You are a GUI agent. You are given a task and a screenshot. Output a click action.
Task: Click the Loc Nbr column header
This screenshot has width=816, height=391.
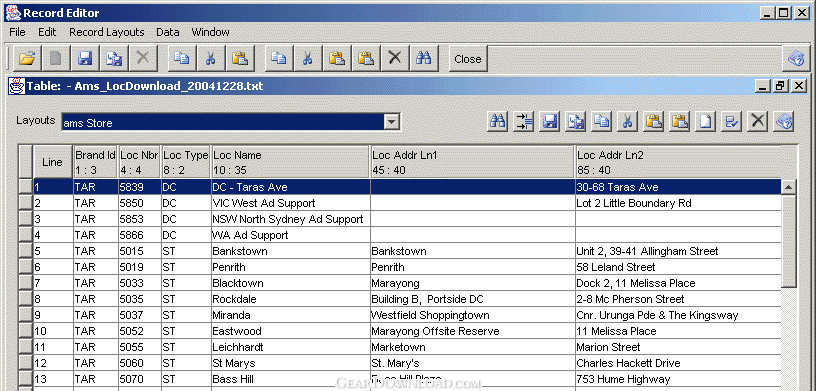139,162
